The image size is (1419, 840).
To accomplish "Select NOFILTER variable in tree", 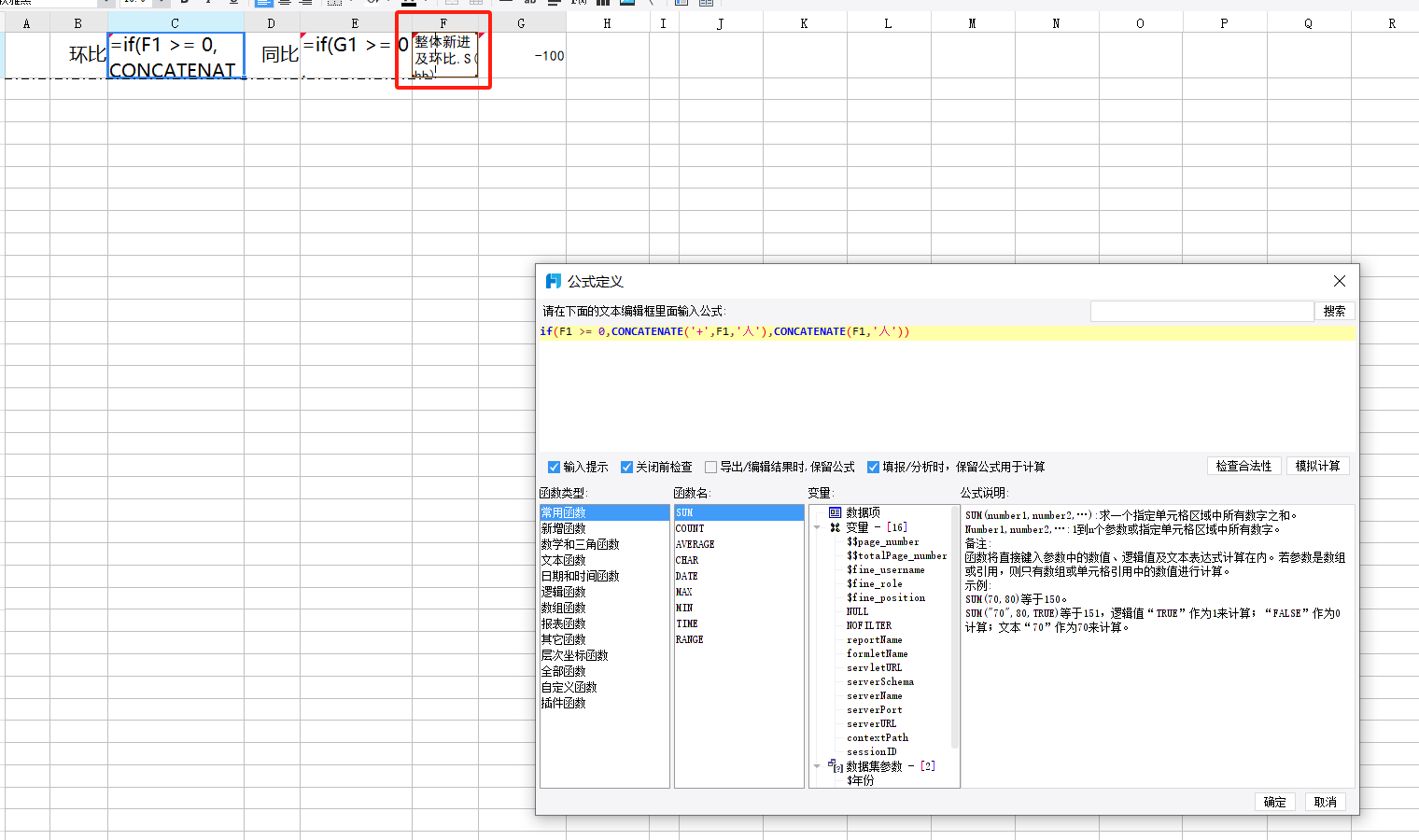I will tap(869, 625).
